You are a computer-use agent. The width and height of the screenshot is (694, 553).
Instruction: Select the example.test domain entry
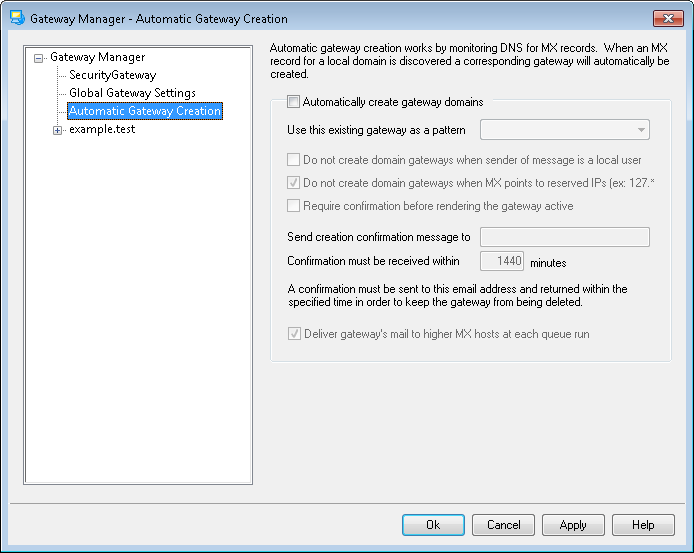[101, 130]
